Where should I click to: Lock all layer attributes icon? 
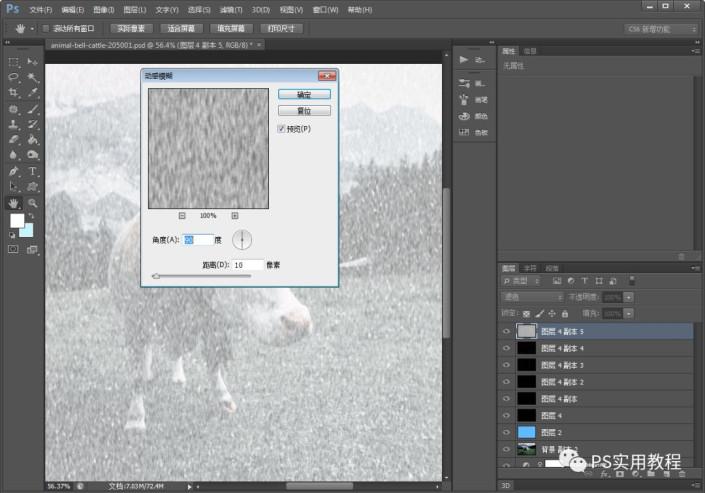[565, 314]
